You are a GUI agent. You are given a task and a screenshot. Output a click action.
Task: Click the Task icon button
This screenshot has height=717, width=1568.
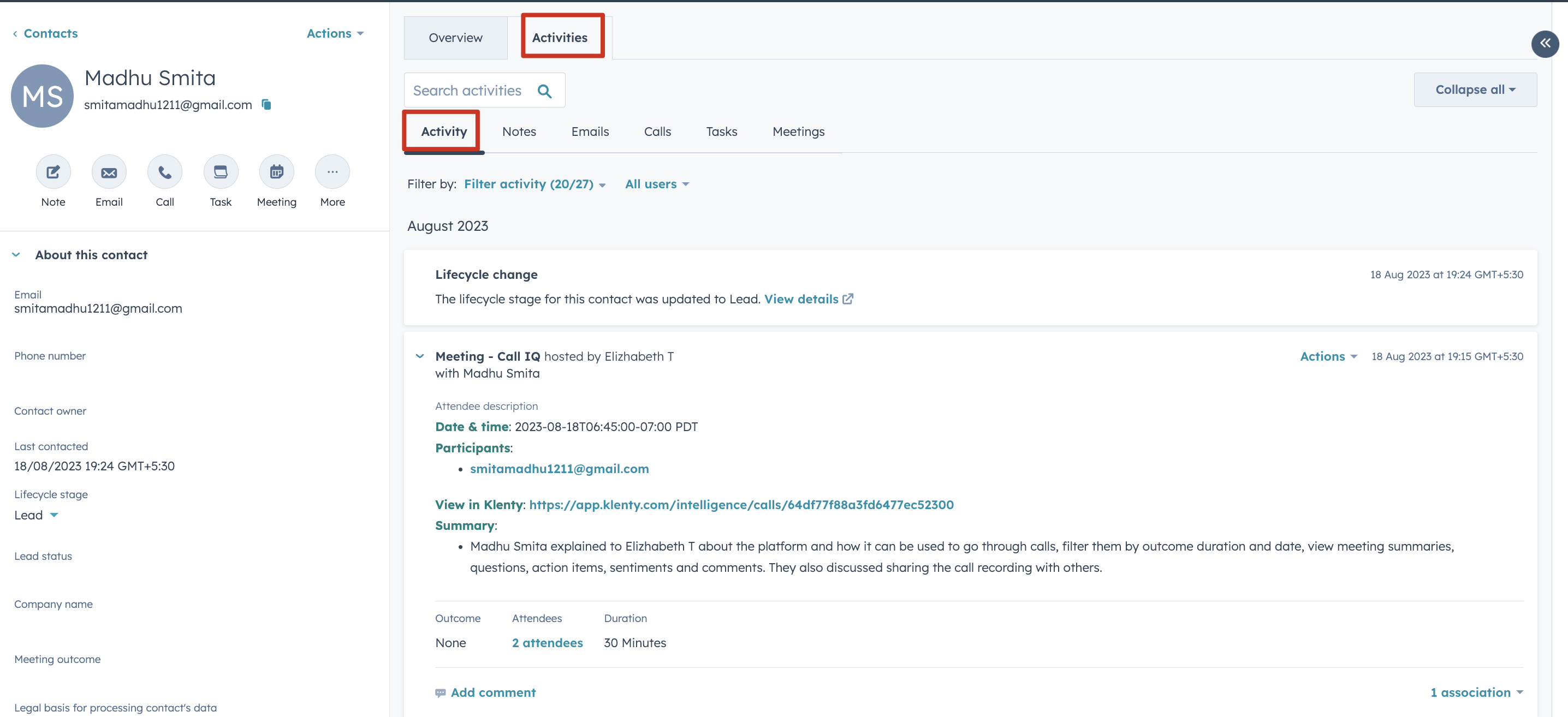pos(221,172)
